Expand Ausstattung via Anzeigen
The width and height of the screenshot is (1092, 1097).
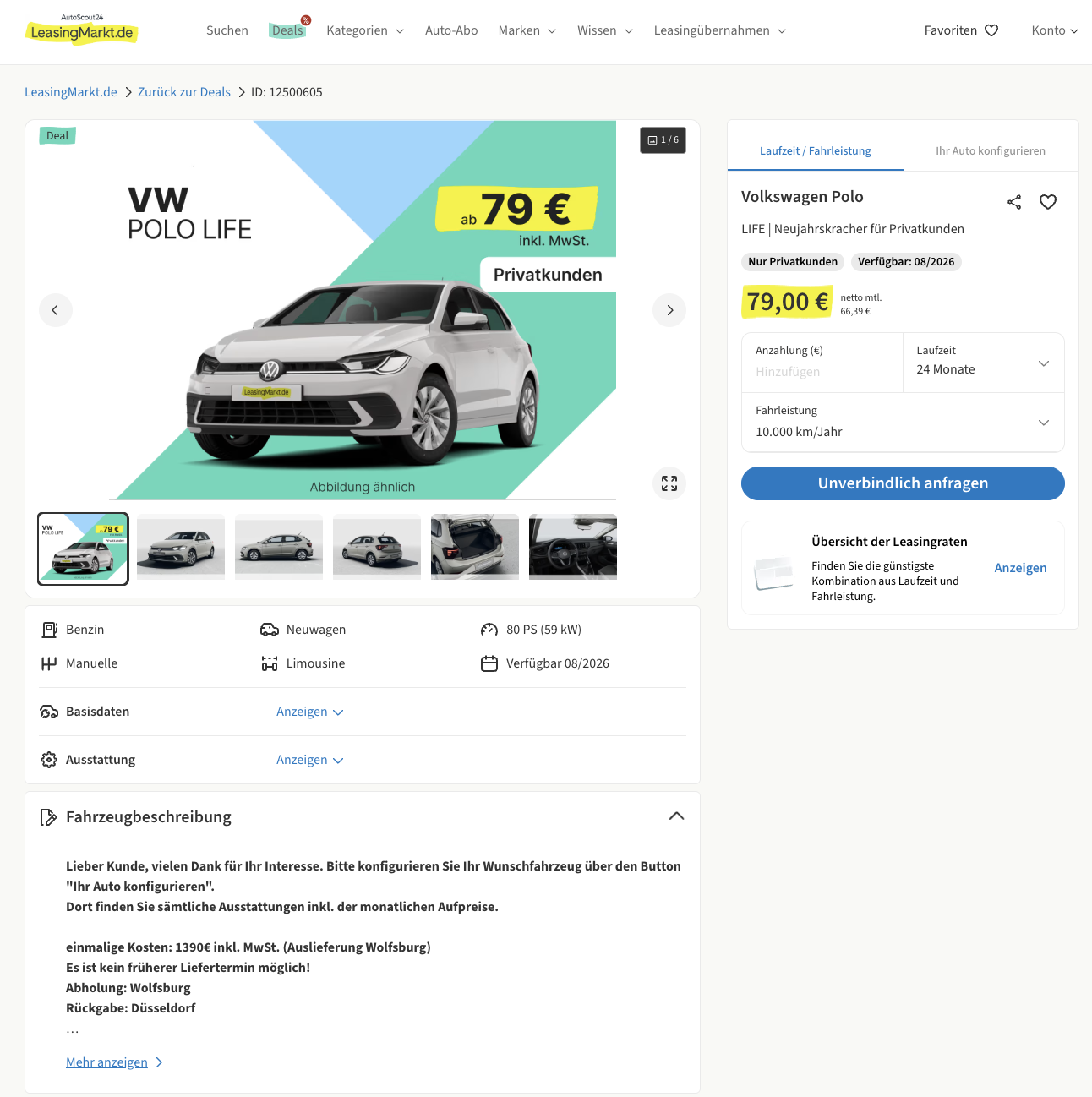310,760
